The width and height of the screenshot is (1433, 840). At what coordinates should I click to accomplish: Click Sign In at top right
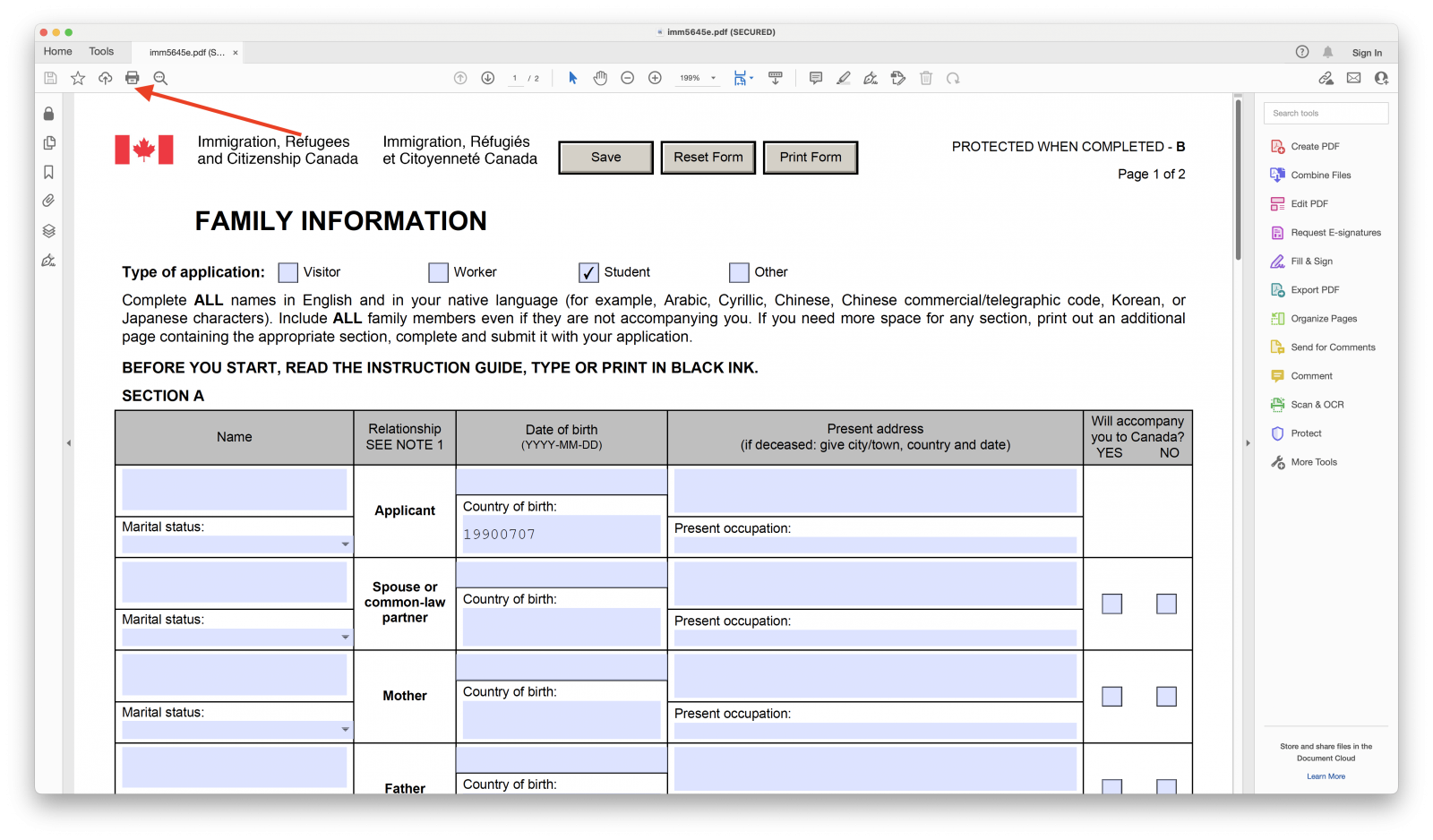[x=1367, y=53]
